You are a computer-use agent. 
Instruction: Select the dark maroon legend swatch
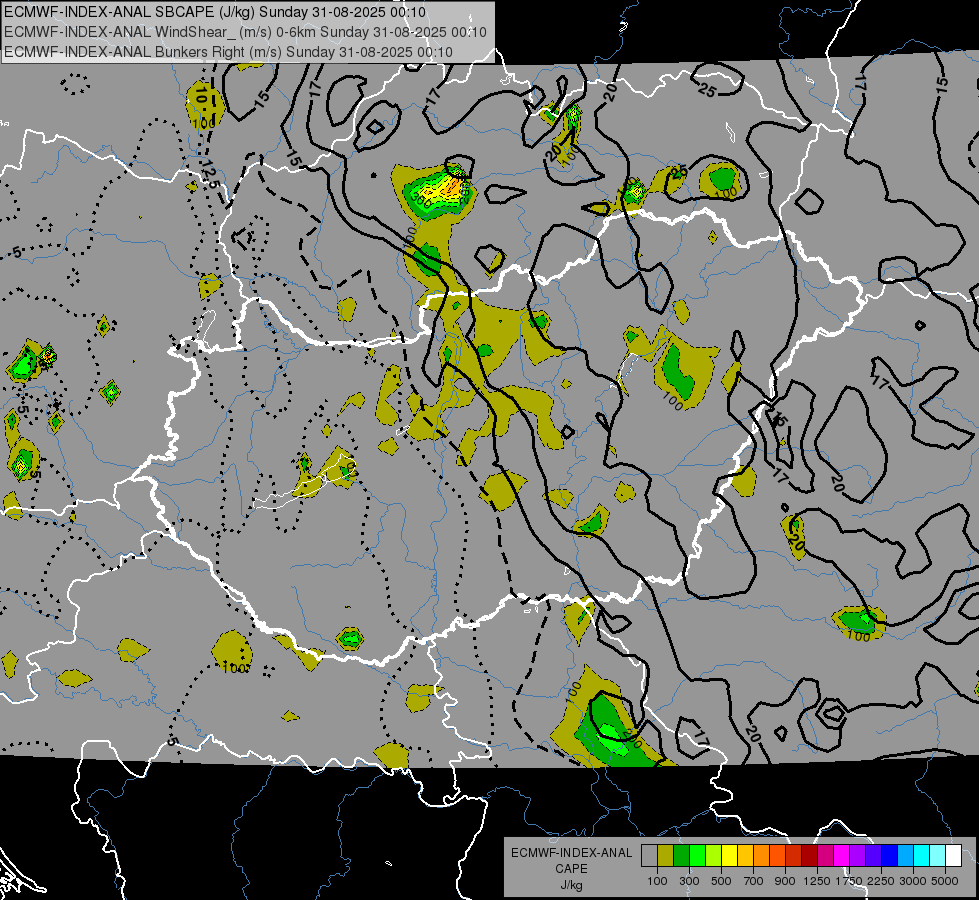(x=809, y=855)
